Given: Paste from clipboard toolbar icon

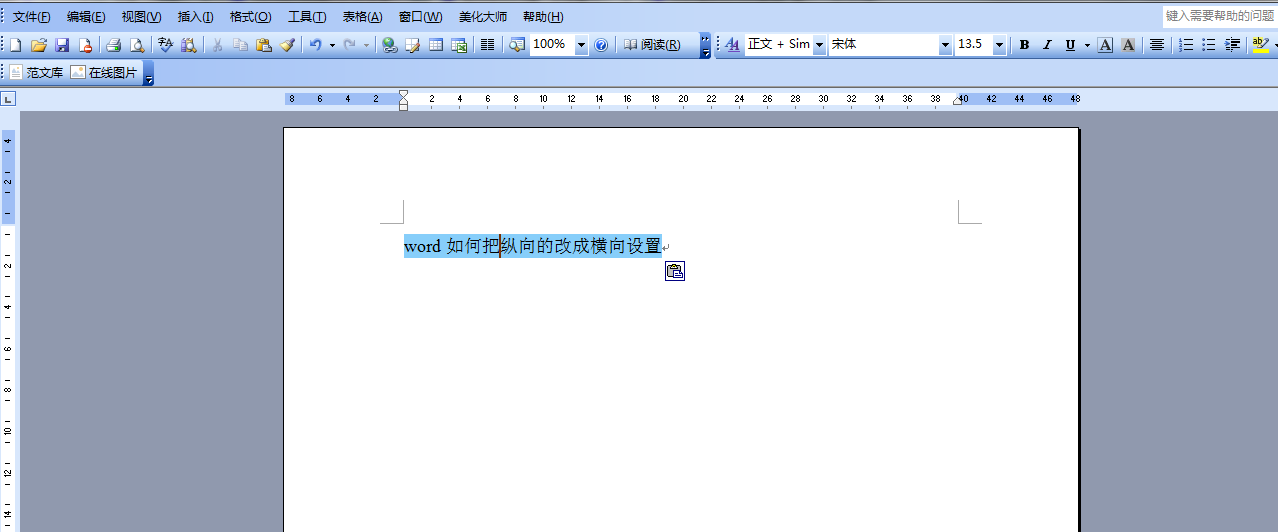Looking at the screenshot, I should [263, 45].
